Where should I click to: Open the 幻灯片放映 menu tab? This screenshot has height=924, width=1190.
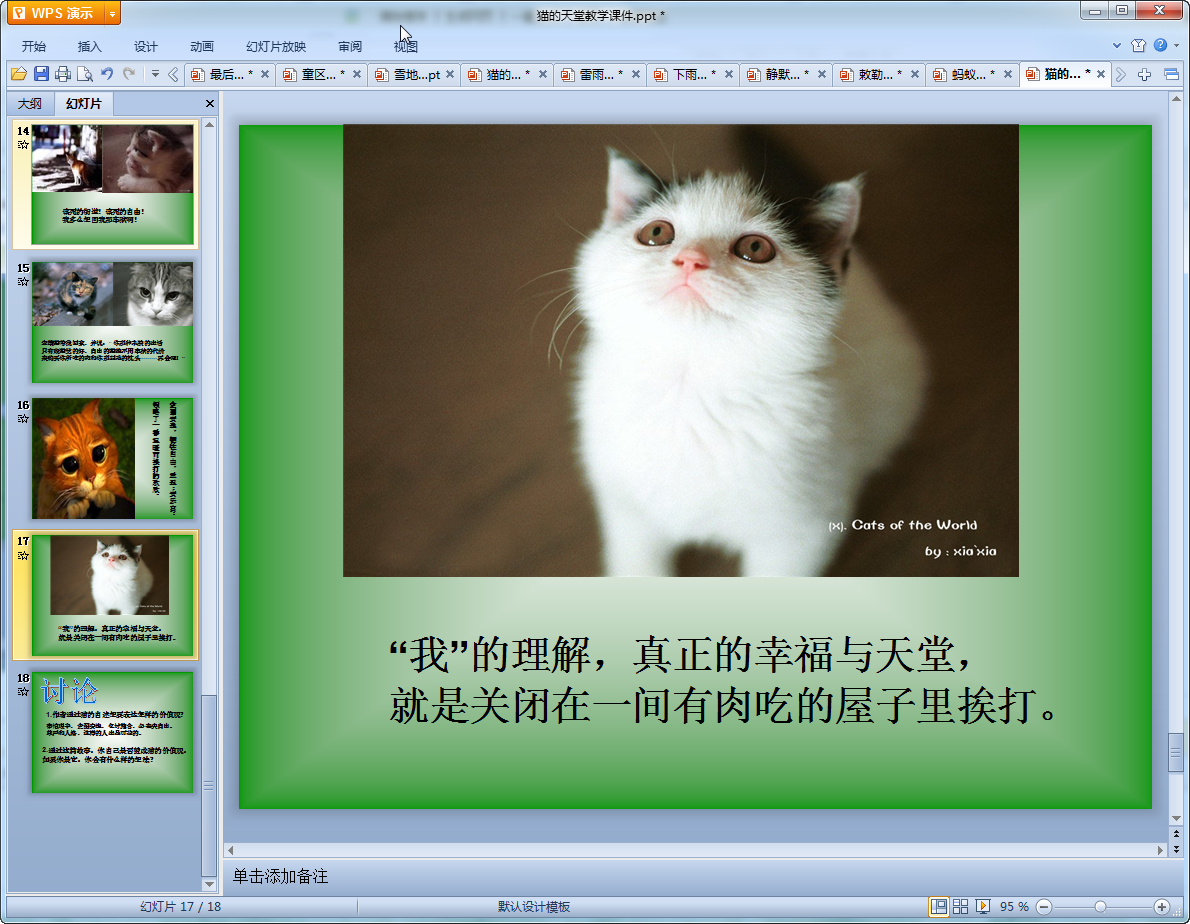pyautogui.click(x=275, y=46)
